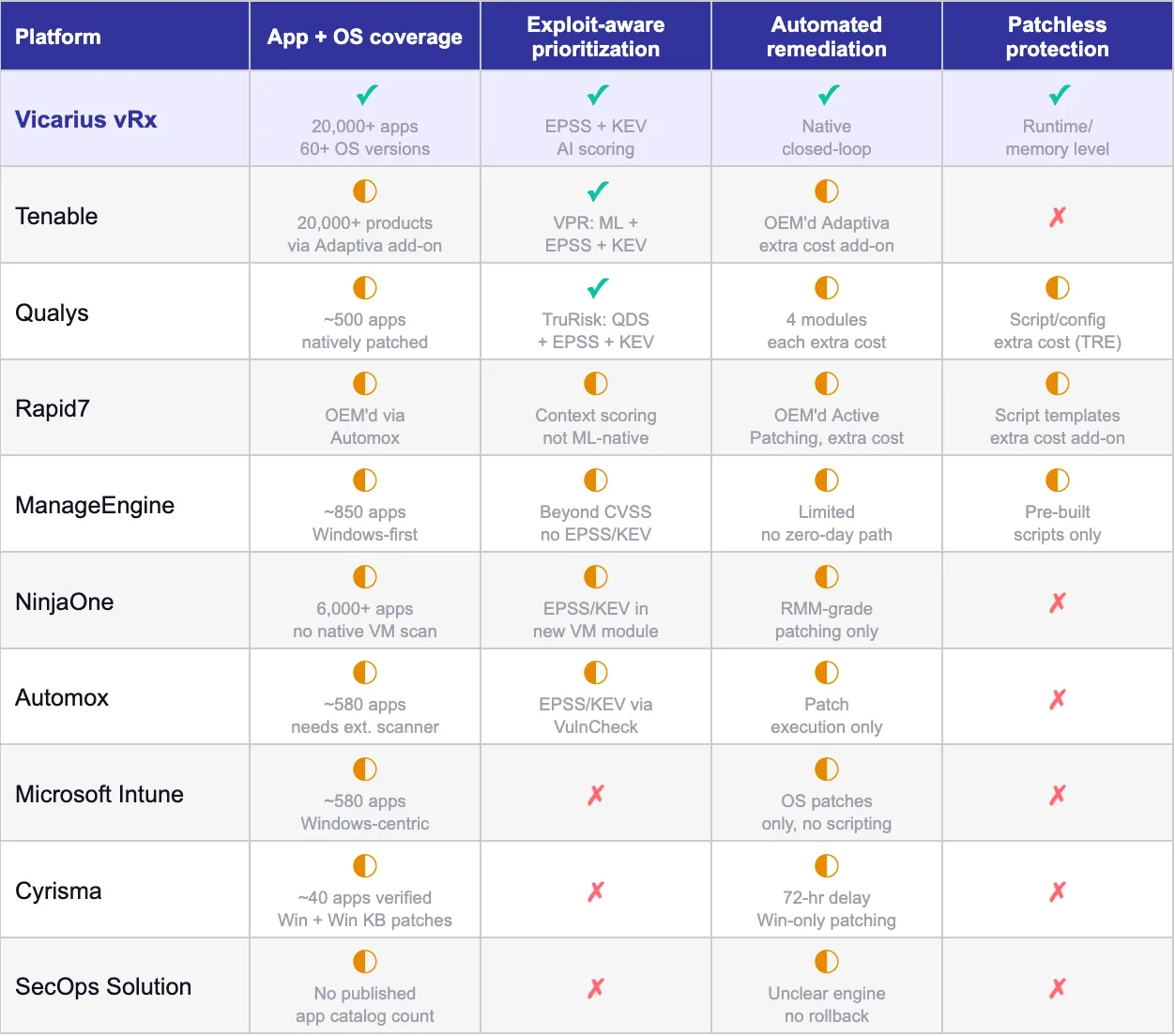This screenshot has height=1036, width=1175.
Task: Click the red X in Microsoft Intune prioritization cell
Action: click(596, 795)
